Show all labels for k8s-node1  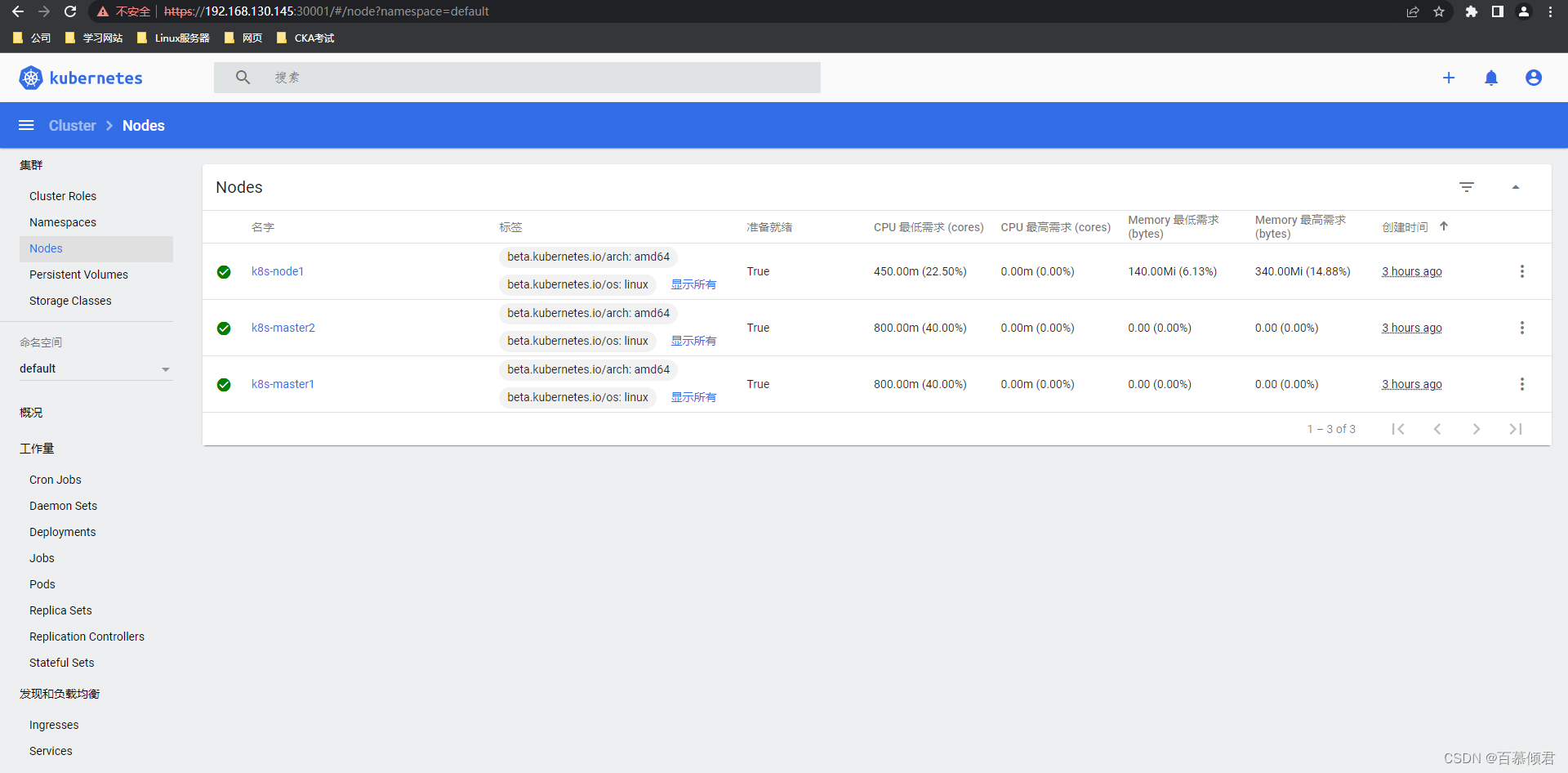tap(693, 284)
